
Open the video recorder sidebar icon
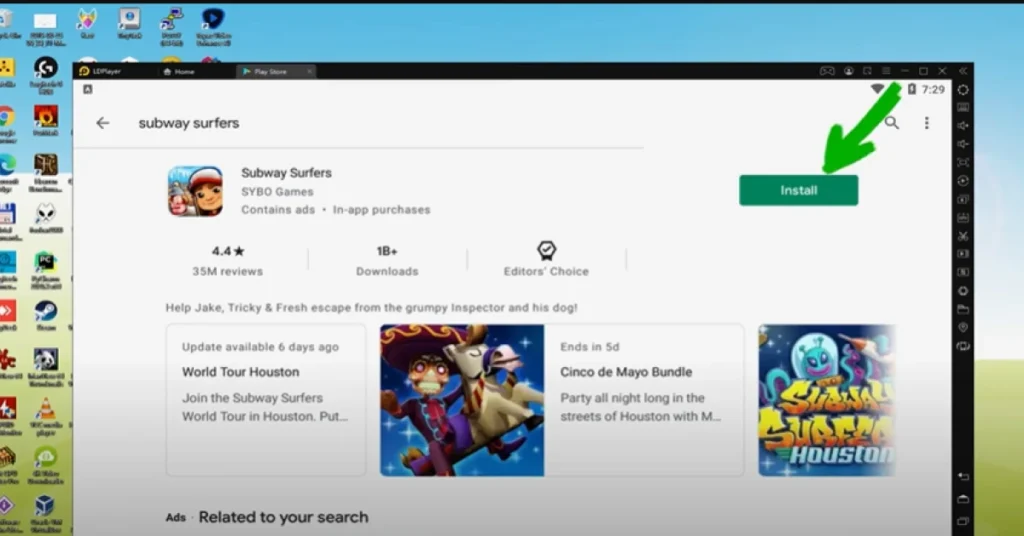[963, 253]
